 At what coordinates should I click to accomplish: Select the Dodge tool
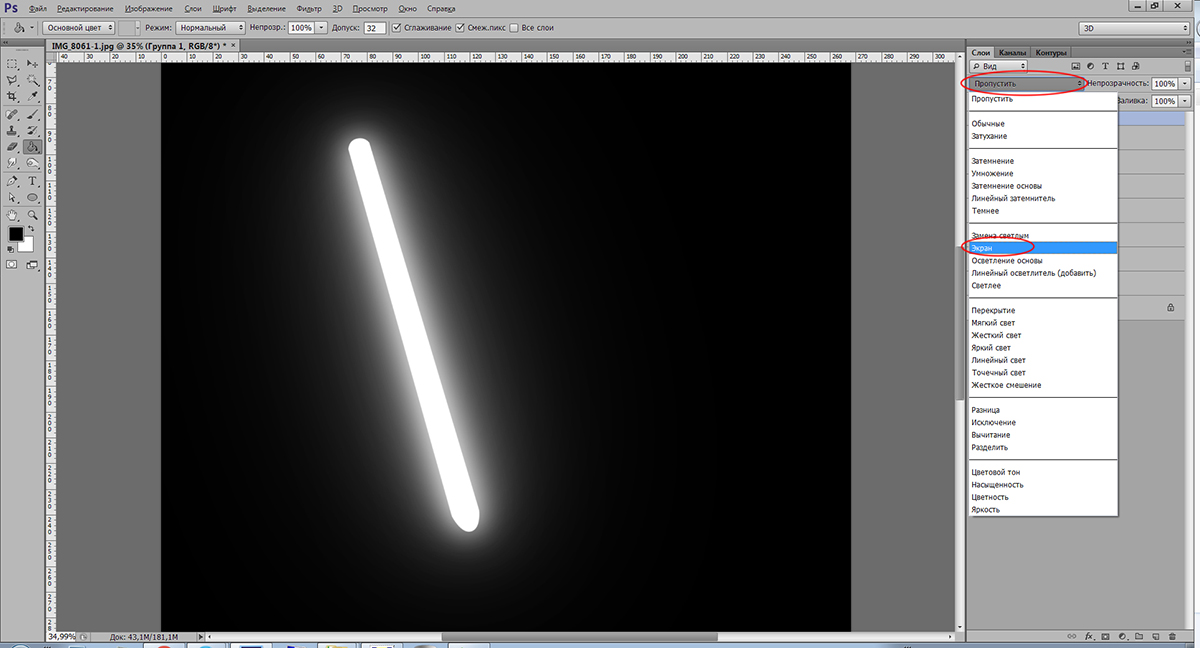[33, 162]
